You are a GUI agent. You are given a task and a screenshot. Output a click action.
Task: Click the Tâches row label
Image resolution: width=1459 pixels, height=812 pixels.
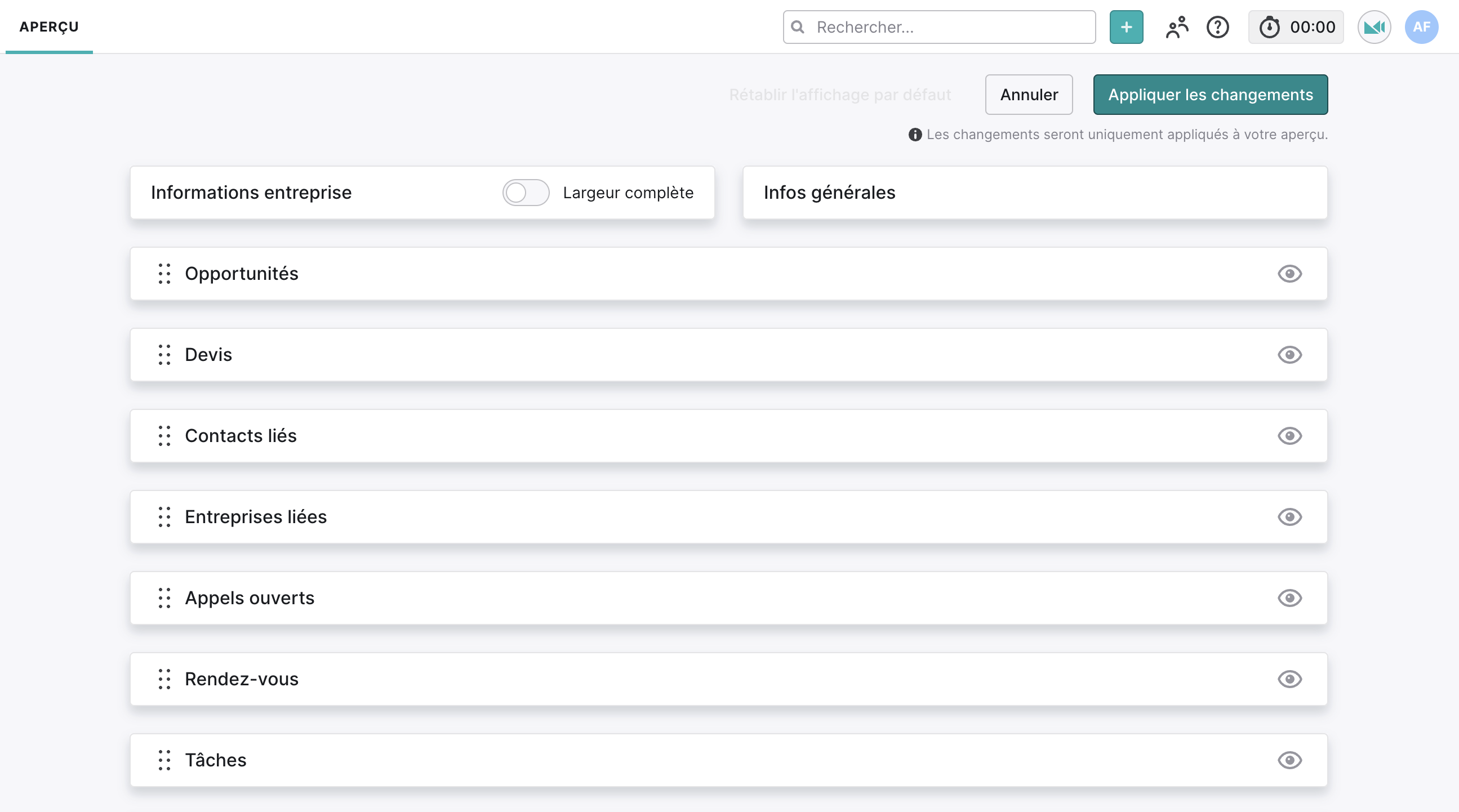215,759
